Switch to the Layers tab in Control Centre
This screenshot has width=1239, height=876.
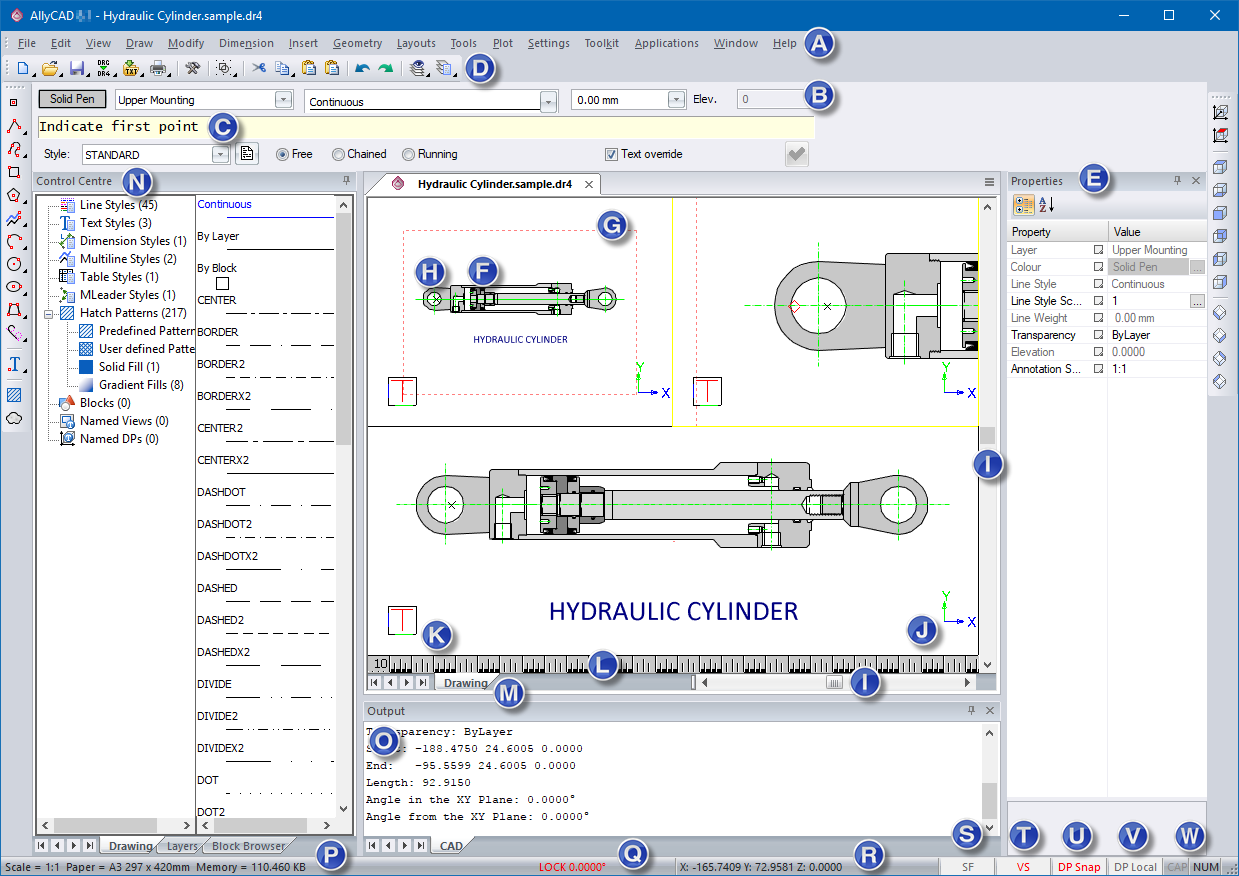[182, 846]
